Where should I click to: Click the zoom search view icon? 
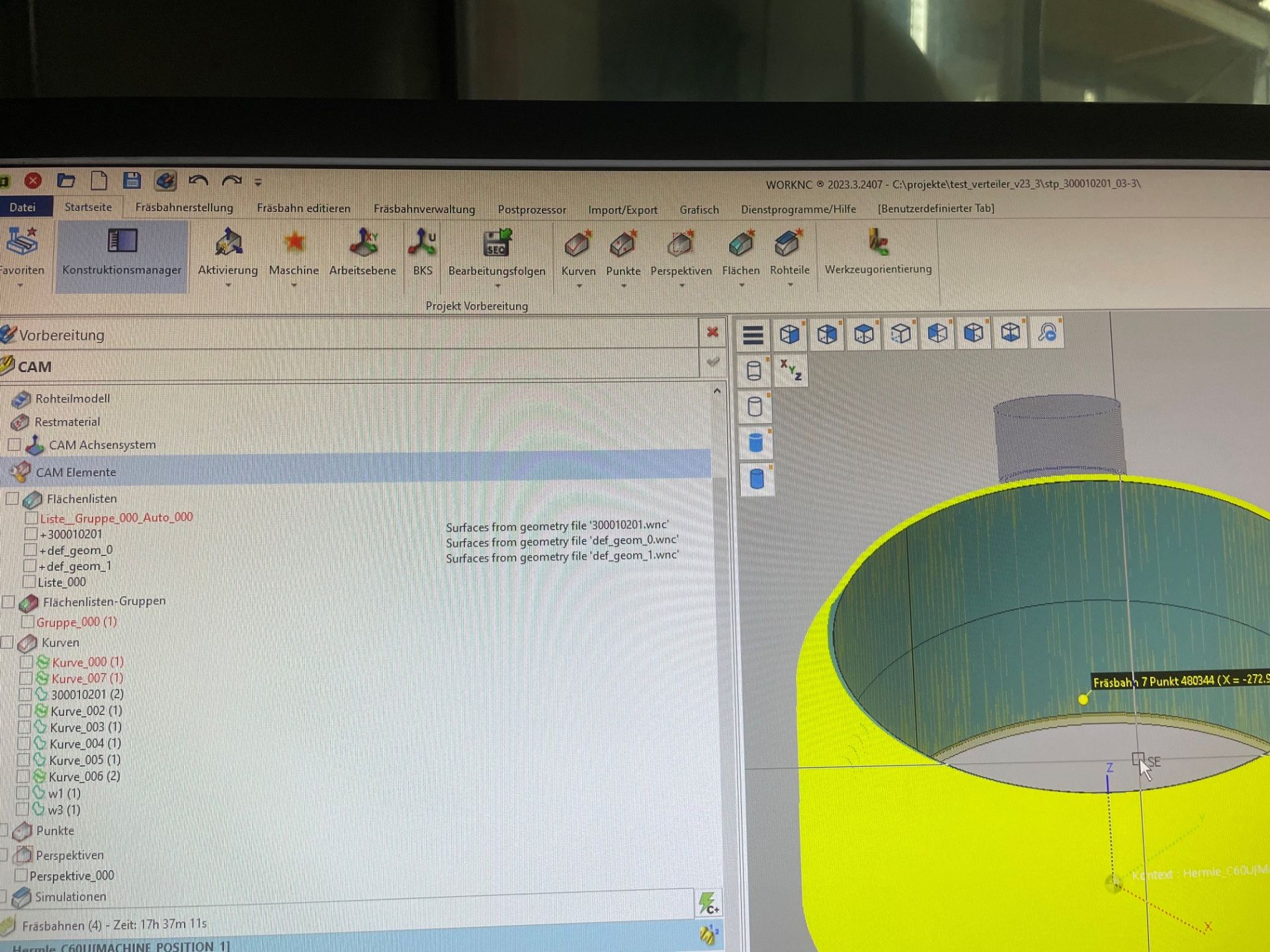click(1047, 333)
